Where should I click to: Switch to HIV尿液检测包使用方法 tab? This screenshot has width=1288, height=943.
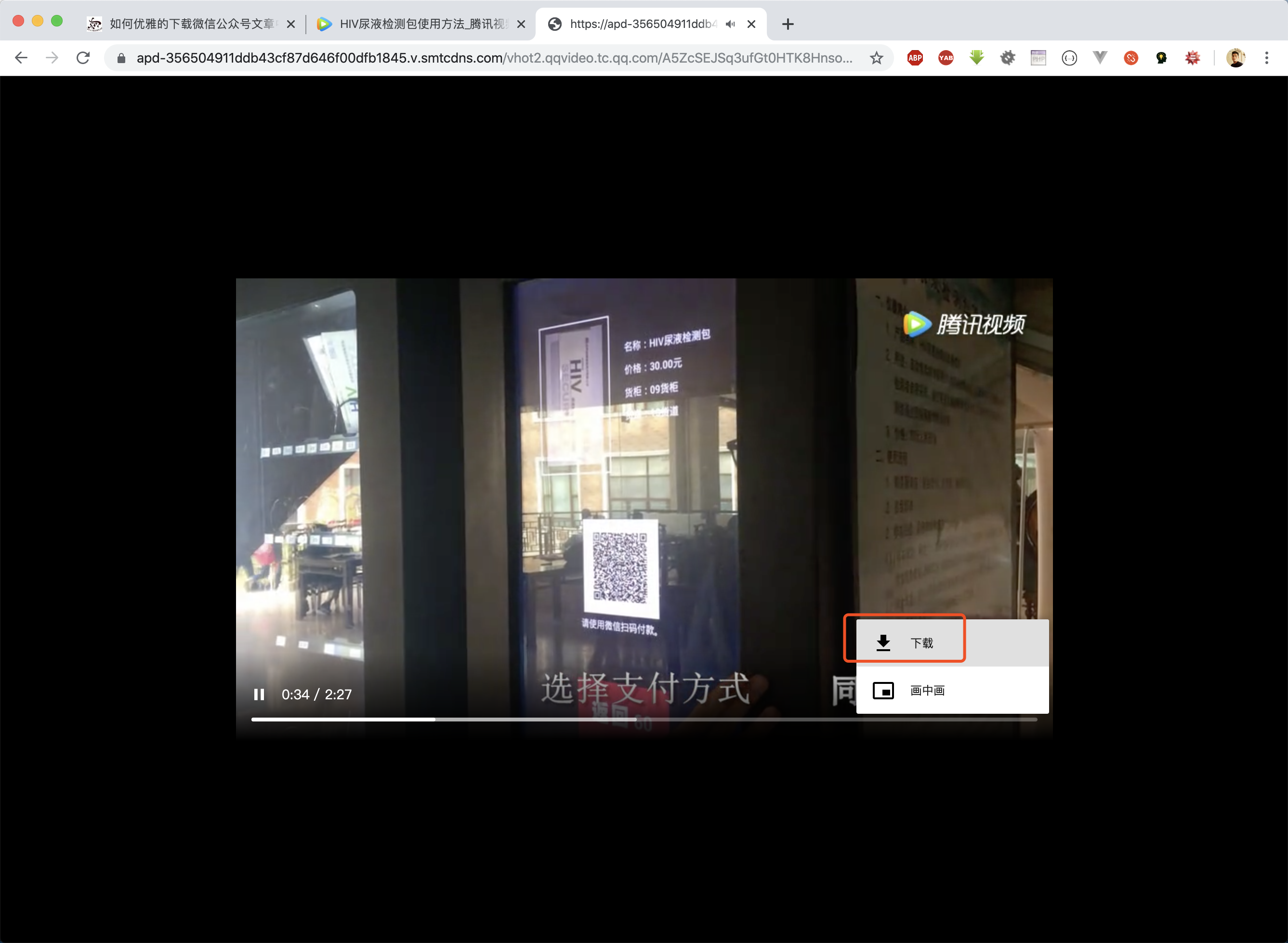coord(422,24)
